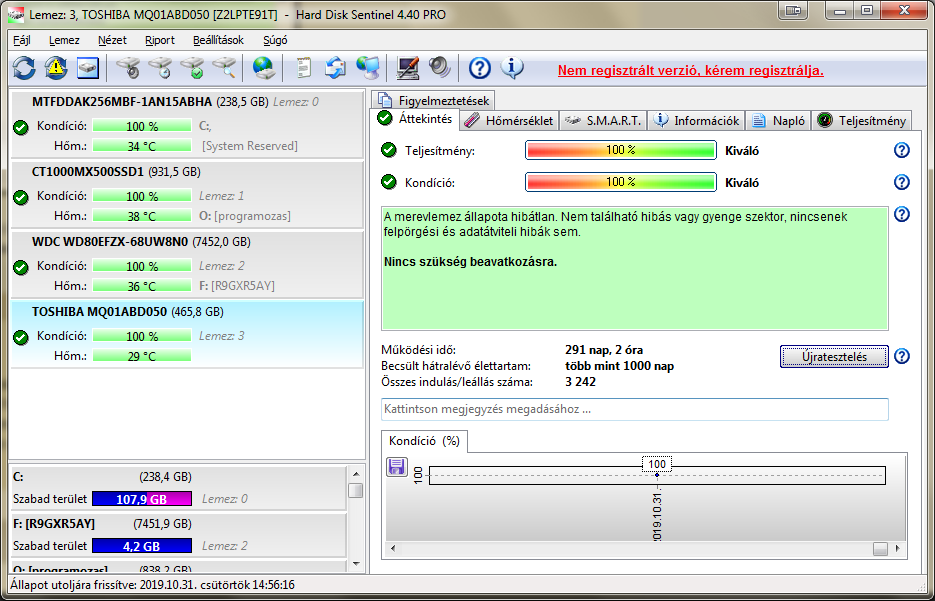Click the Teljesítmény 100 % gradient bar
The image size is (935, 601).
tap(620, 150)
